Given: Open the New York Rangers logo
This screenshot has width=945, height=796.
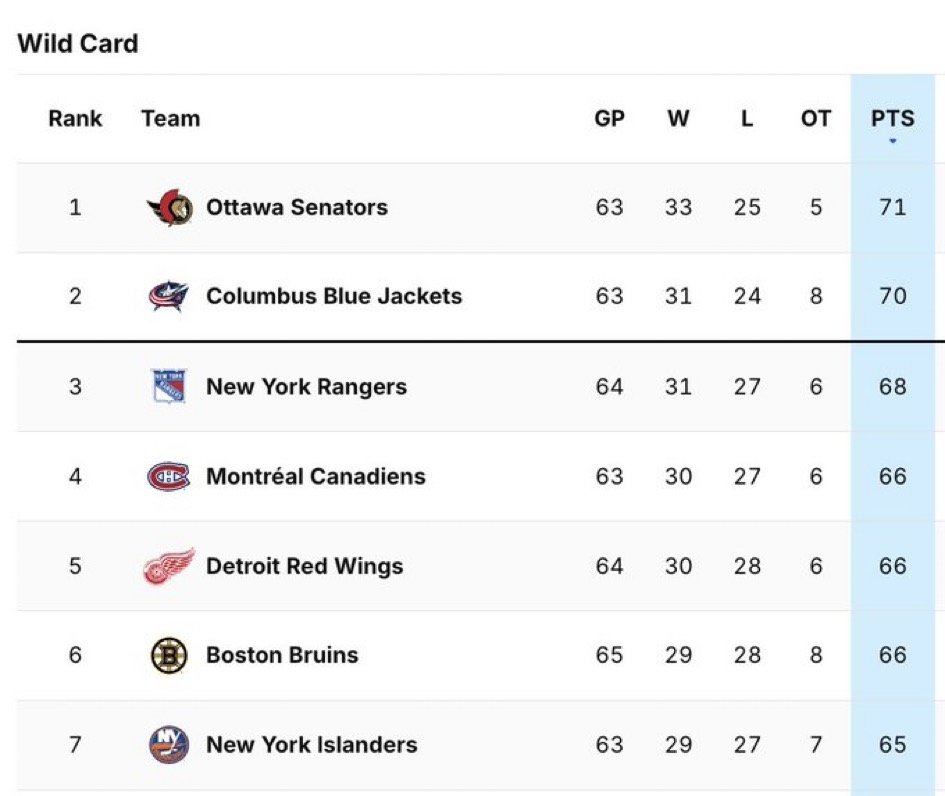Looking at the screenshot, I should tap(169, 386).
